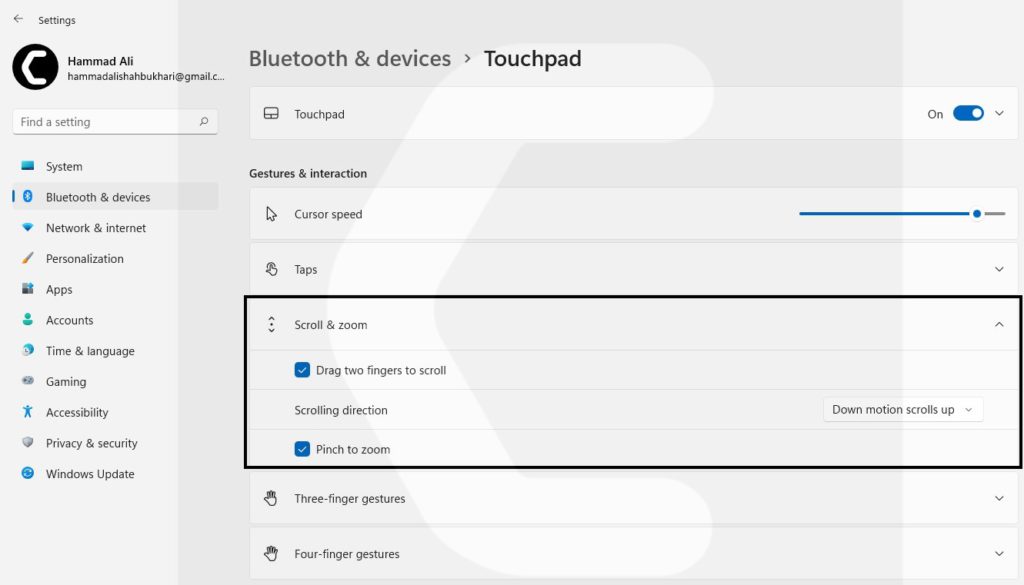Uncheck the Pinch to zoom checkbox
The height and width of the screenshot is (585, 1024).
coord(302,449)
